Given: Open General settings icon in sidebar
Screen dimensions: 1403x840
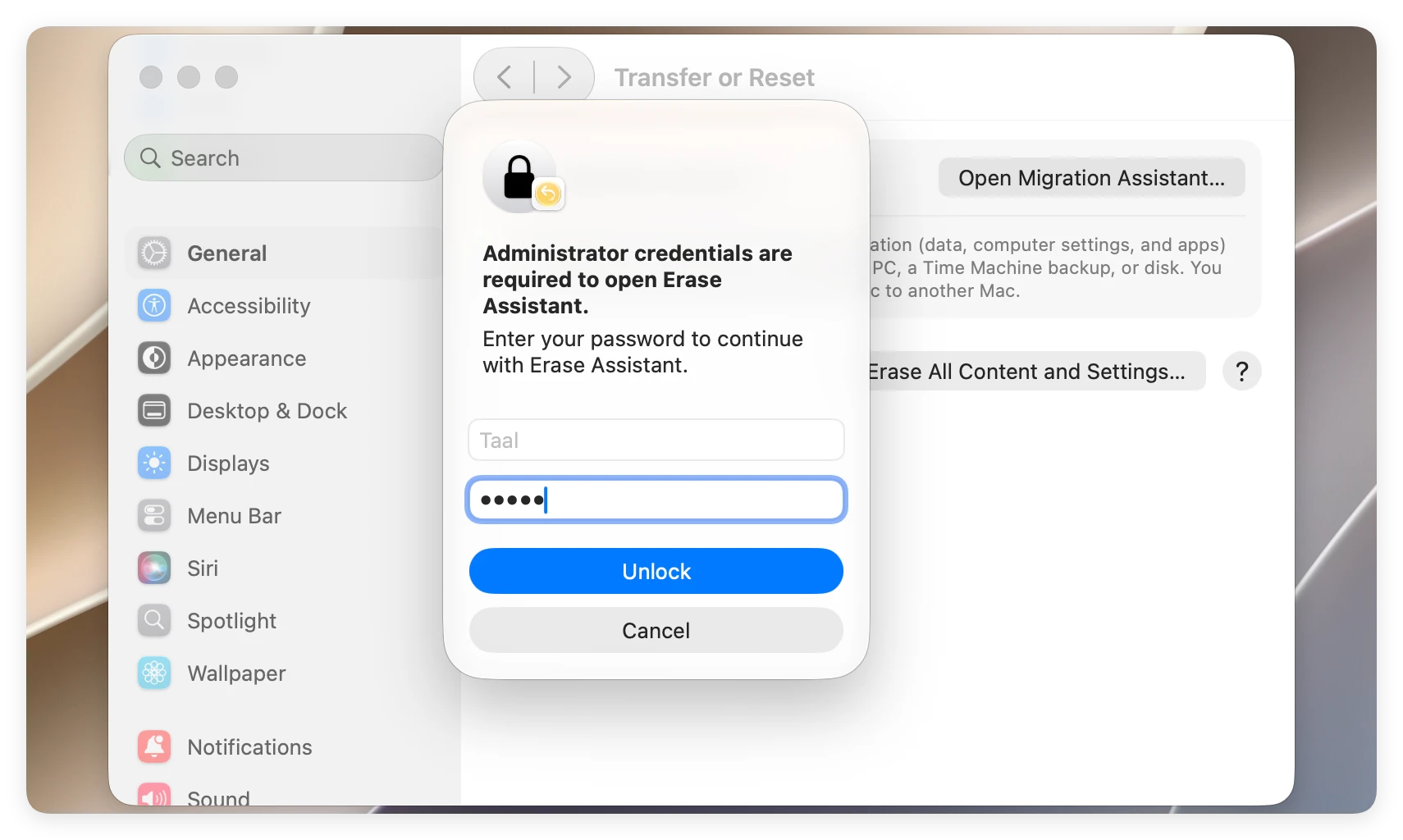Looking at the screenshot, I should [x=154, y=253].
